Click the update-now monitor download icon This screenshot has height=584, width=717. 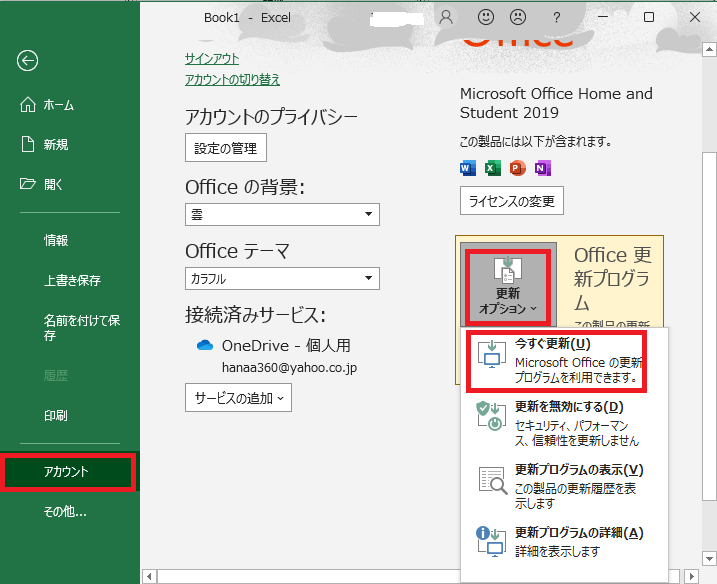[x=492, y=354]
